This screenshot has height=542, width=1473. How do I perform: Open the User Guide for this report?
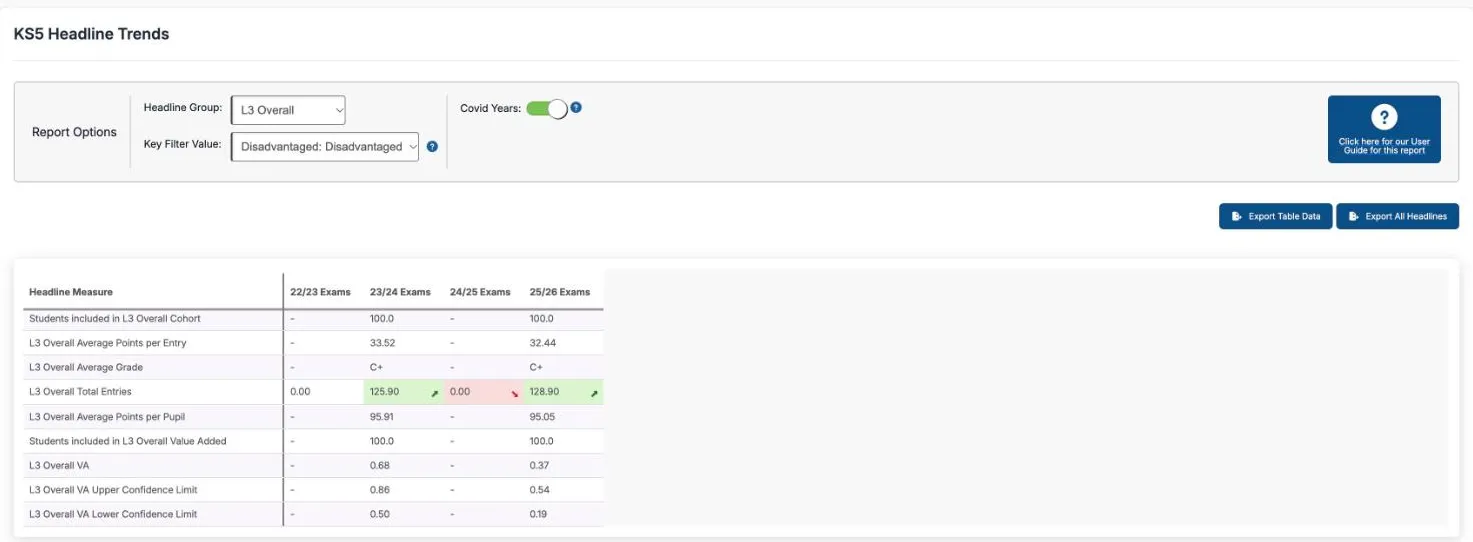tap(1384, 129)
